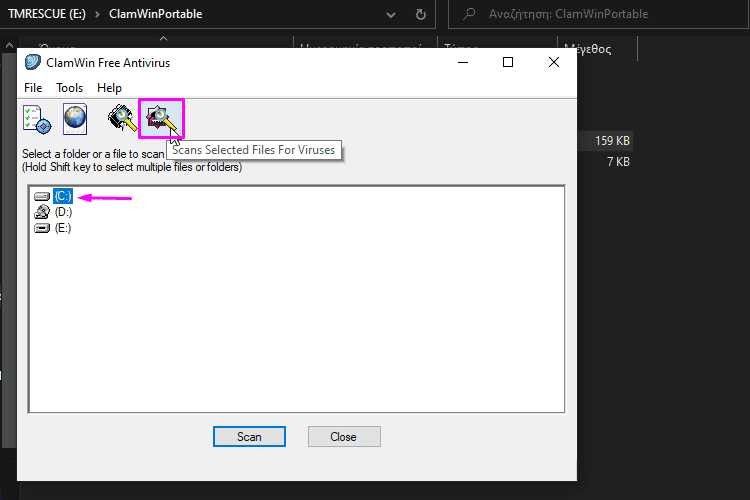The width and height of the screenshot is (750, 500).
Task: Select the (C:) drive entry
Action: pos(63,196)
